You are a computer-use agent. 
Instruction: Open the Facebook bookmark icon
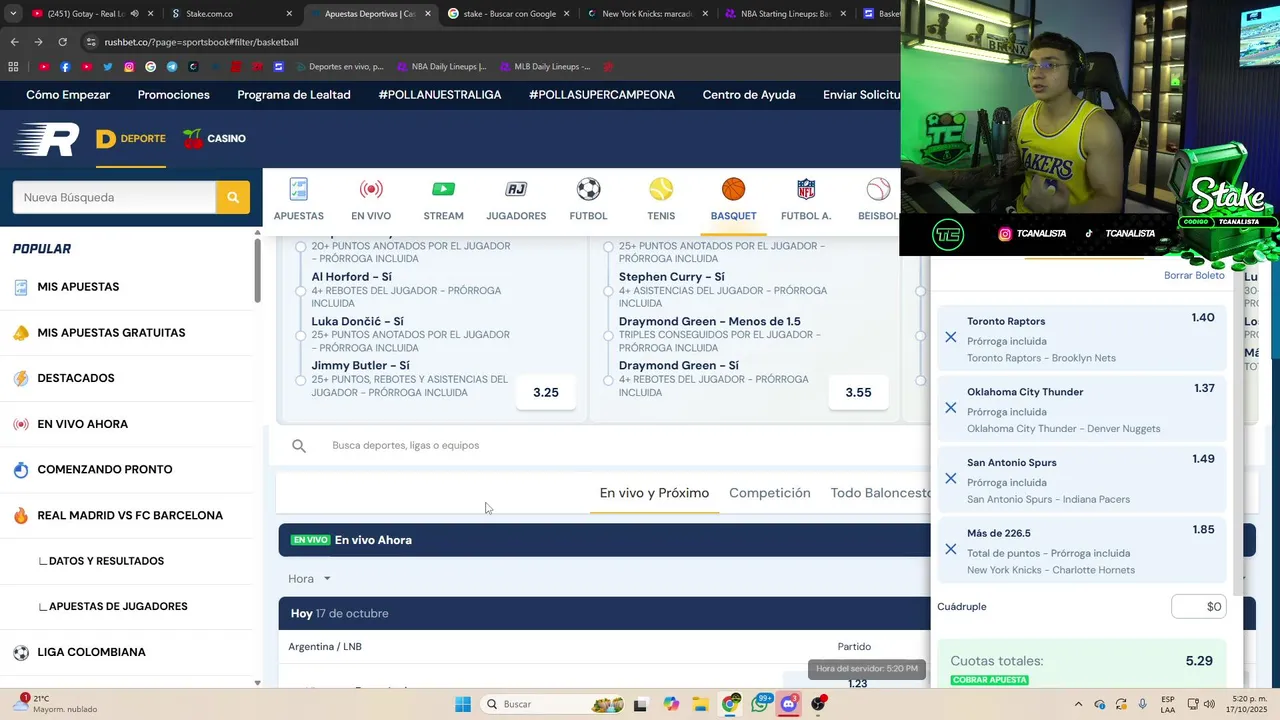tap(65, 67)
